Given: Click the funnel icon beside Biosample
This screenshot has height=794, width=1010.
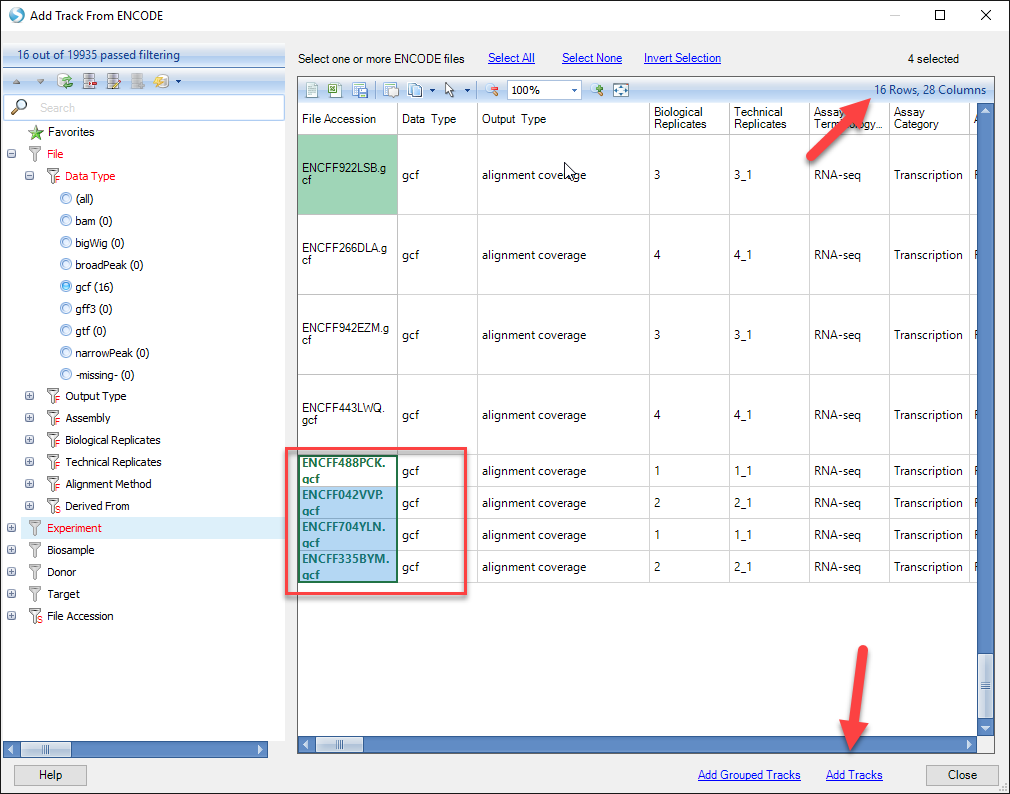Looking at the screenshot, I should pyautogui.click(x=35, y=550).
